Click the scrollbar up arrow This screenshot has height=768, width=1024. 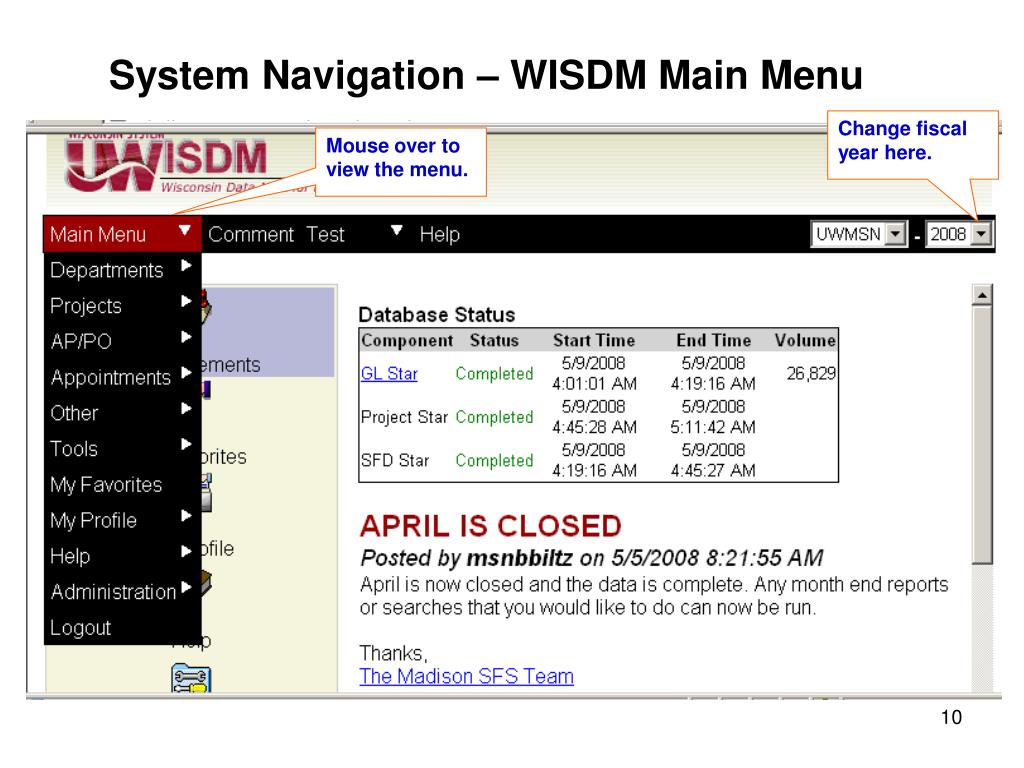(982, 295)
